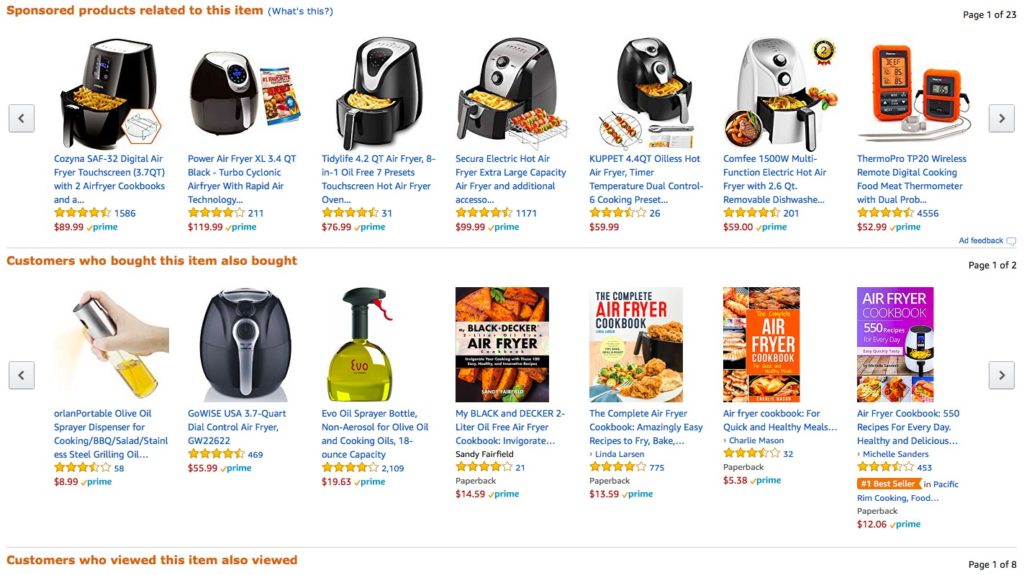The height and width of the screenshot is (575, 1024).
Task: Click the Comfee 1500W air fryer image
Action: [x=778, y=93]
